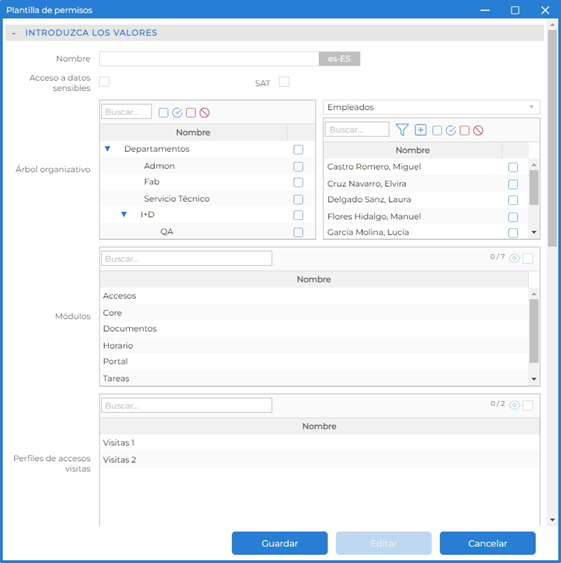Check Castro Romero, Miguel checkbox
The height and width of the screenshot is (563, 561).
click(x=513, y=167)
